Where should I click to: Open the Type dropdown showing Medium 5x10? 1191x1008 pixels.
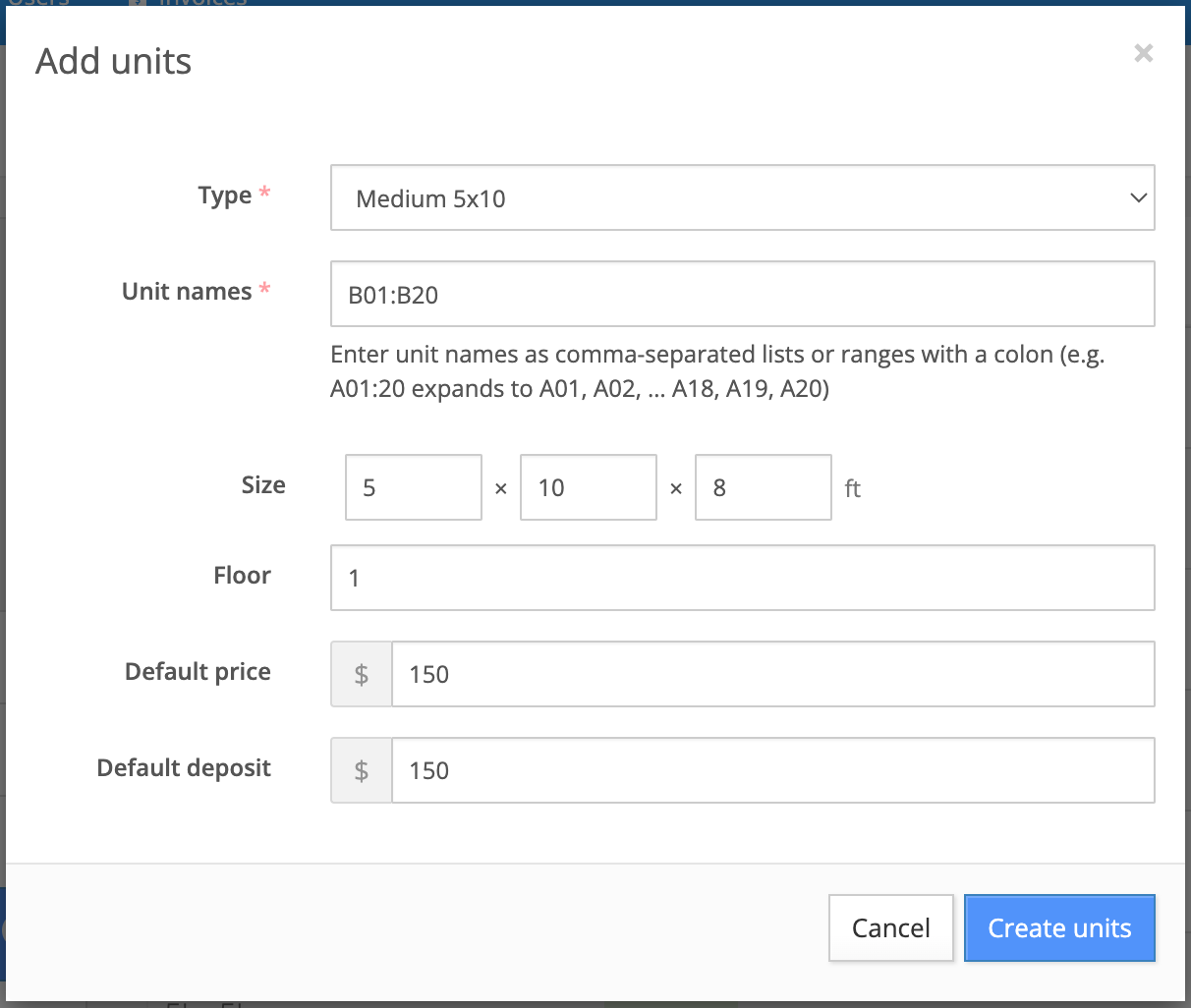pyautogui.click(x=727, y=197)
